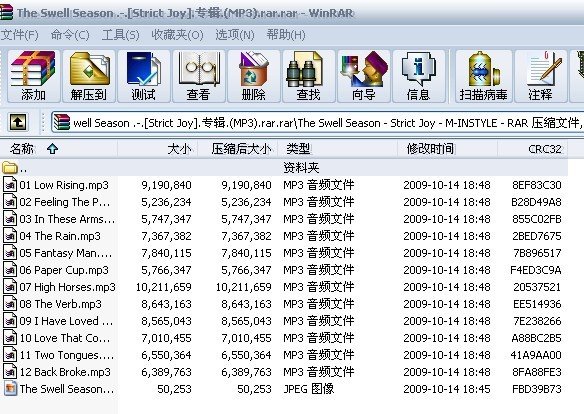This screenshot has height=414, width=584.
Task: Click file icon of 01 Low Rising.mp3
Action: tap(10, 185)
